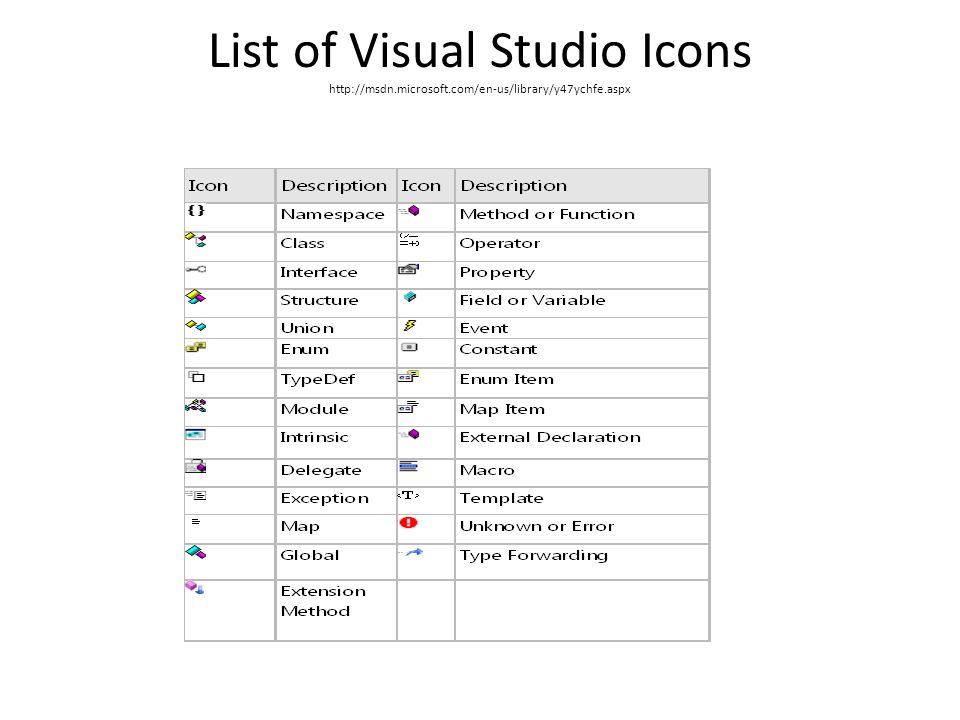This screenshot has height=720, width=960.
Task: Select the 'Property' description text
Action: pos(497,272)
